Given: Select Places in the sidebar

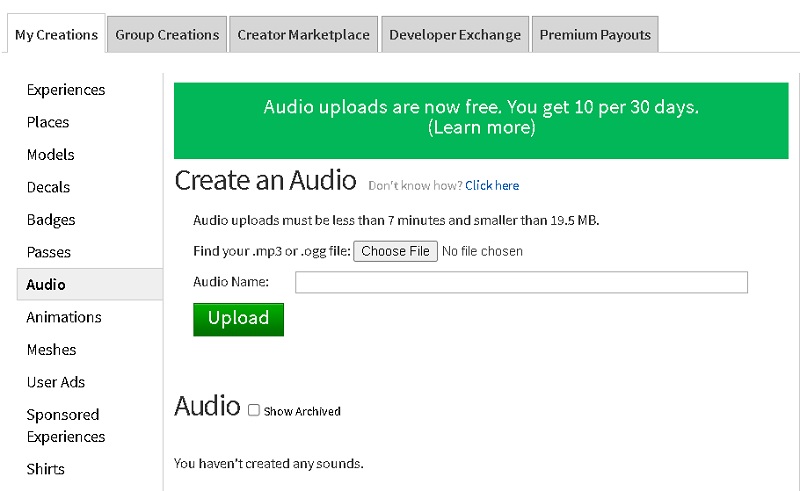Looking at the screenshot, I should coord(48,122).
